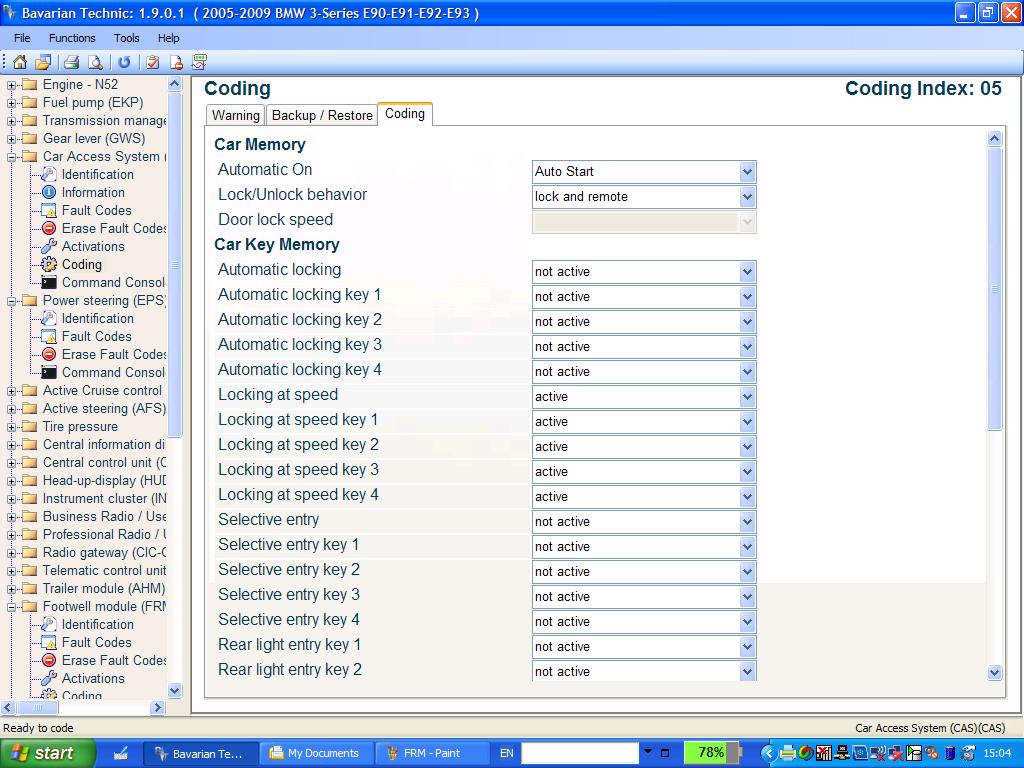
Task: Expand the Fuel pump (EKP) node
Action: point(11,103)
